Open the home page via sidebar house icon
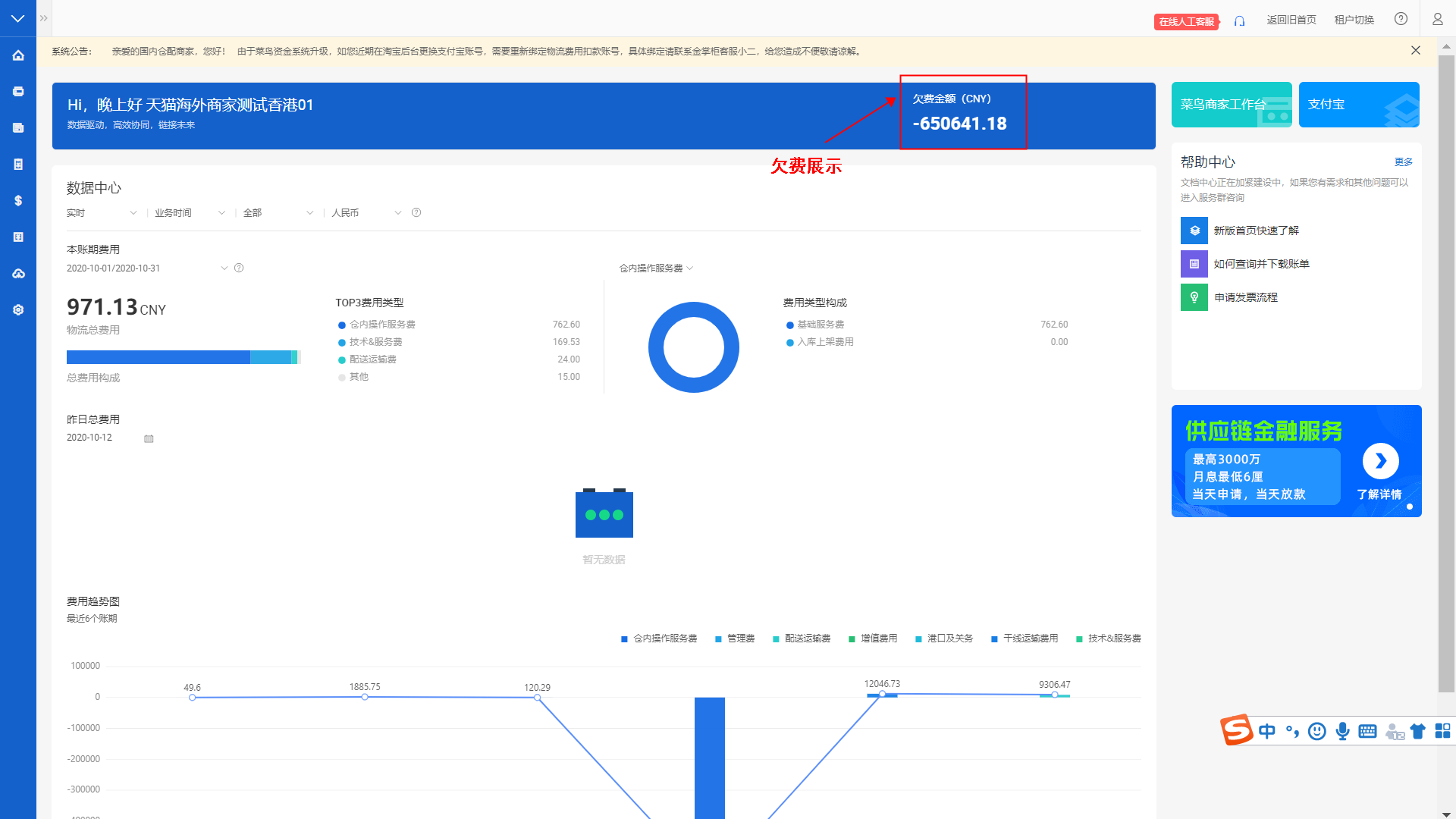 [x=18, y=55]
